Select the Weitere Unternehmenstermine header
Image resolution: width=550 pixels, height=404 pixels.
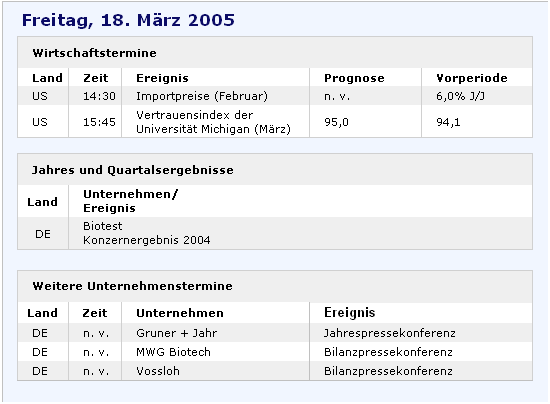click(132, 286)
